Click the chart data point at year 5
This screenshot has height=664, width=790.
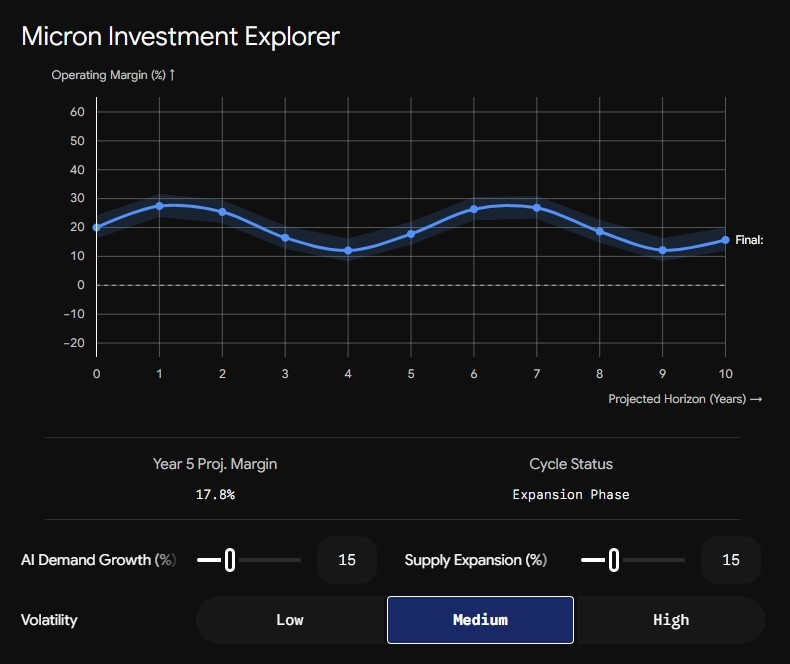click(x=411, y=234)
